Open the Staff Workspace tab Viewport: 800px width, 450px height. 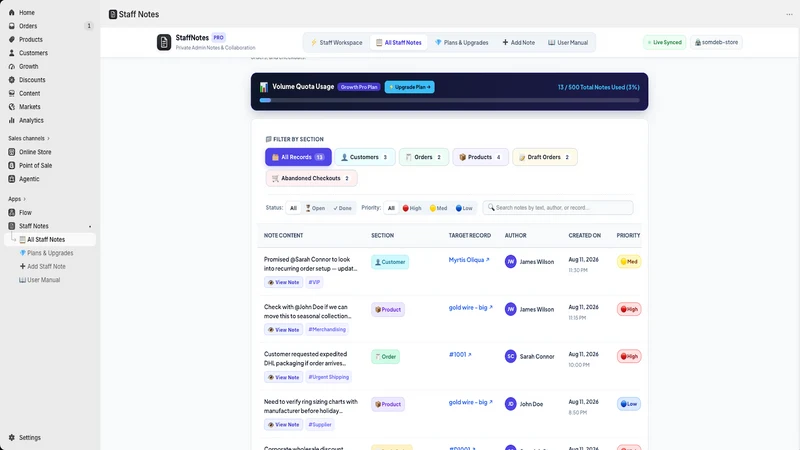336,43
